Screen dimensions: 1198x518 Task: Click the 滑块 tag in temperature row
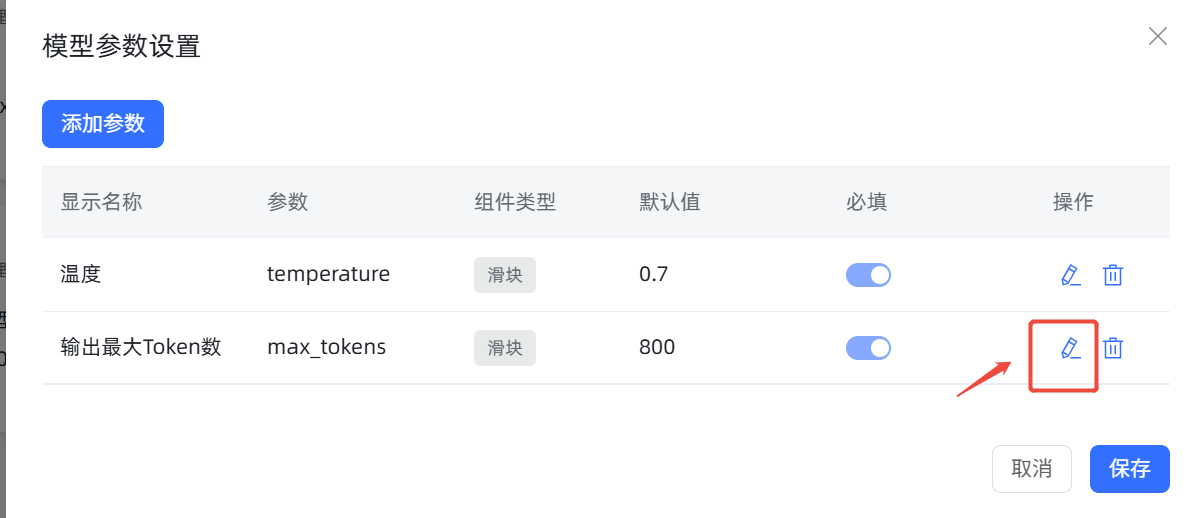pos(505,275)
